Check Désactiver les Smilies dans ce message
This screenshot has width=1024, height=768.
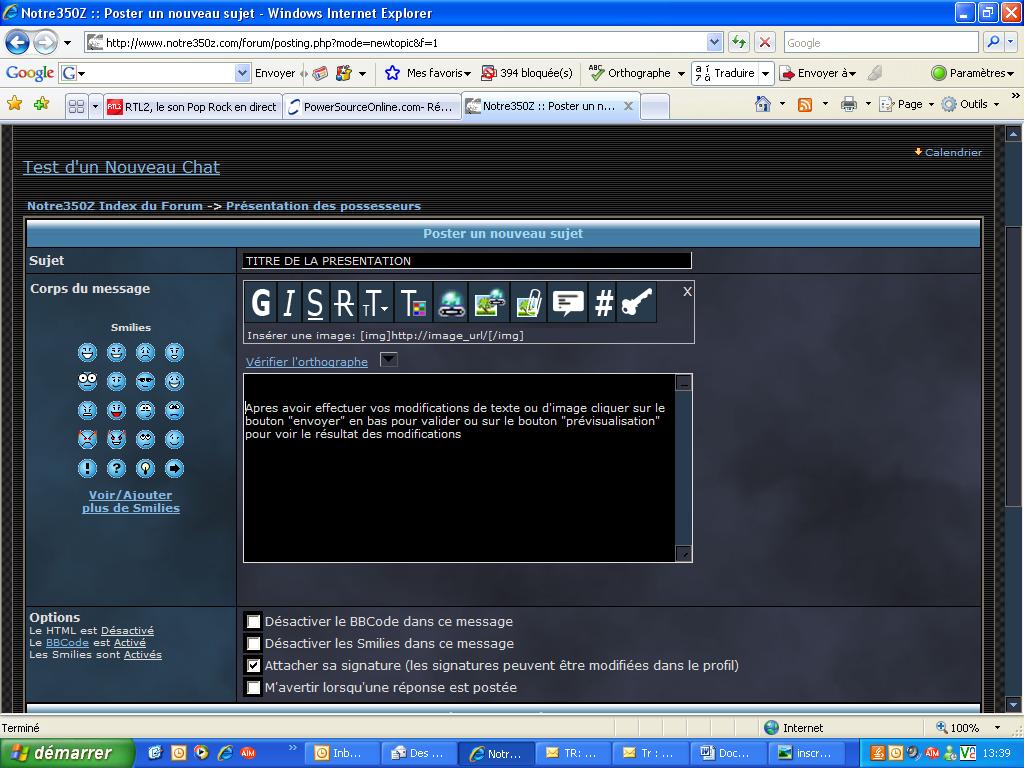point(254,644)
